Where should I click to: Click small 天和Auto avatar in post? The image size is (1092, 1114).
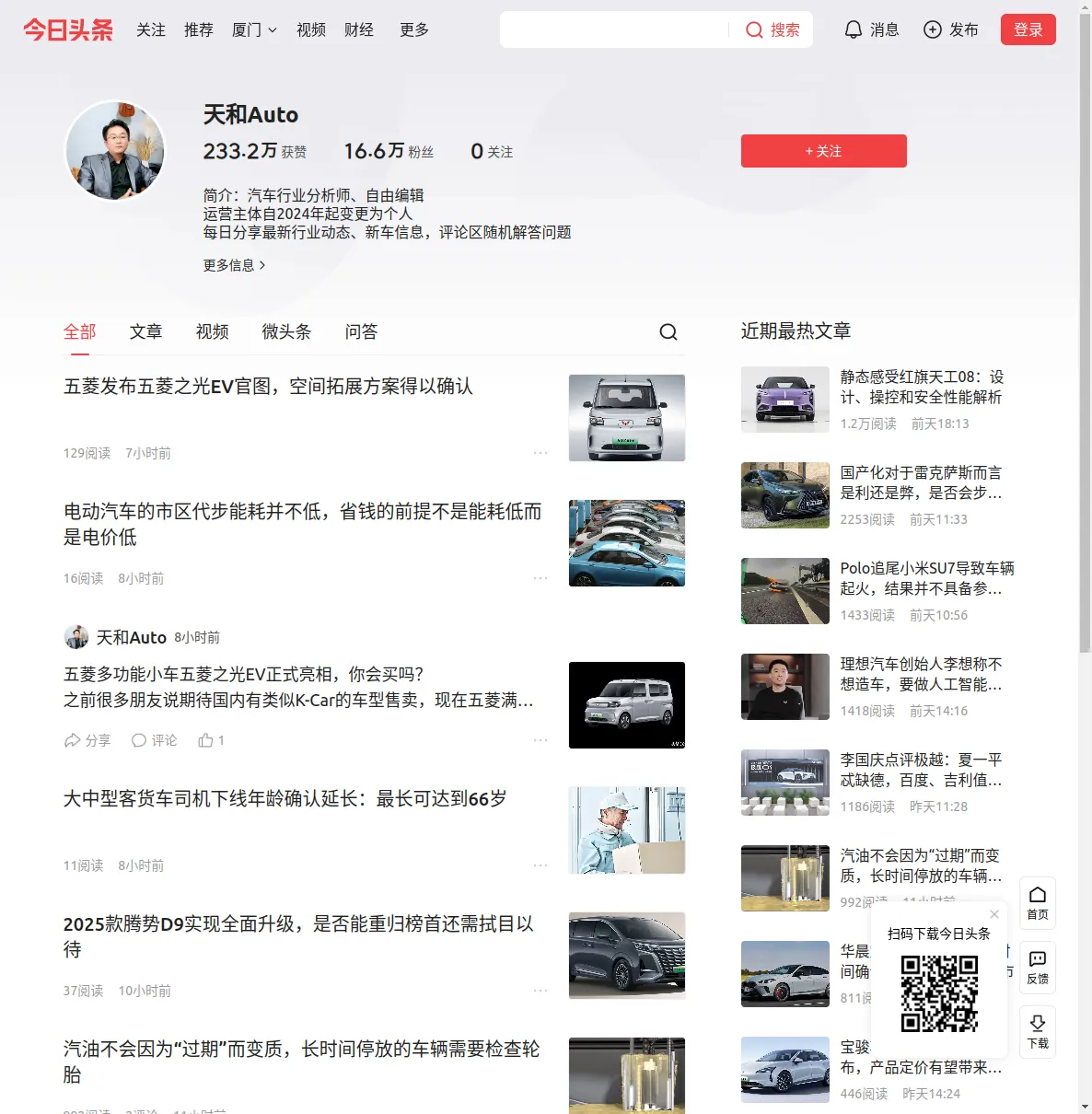tap(76, 637)
